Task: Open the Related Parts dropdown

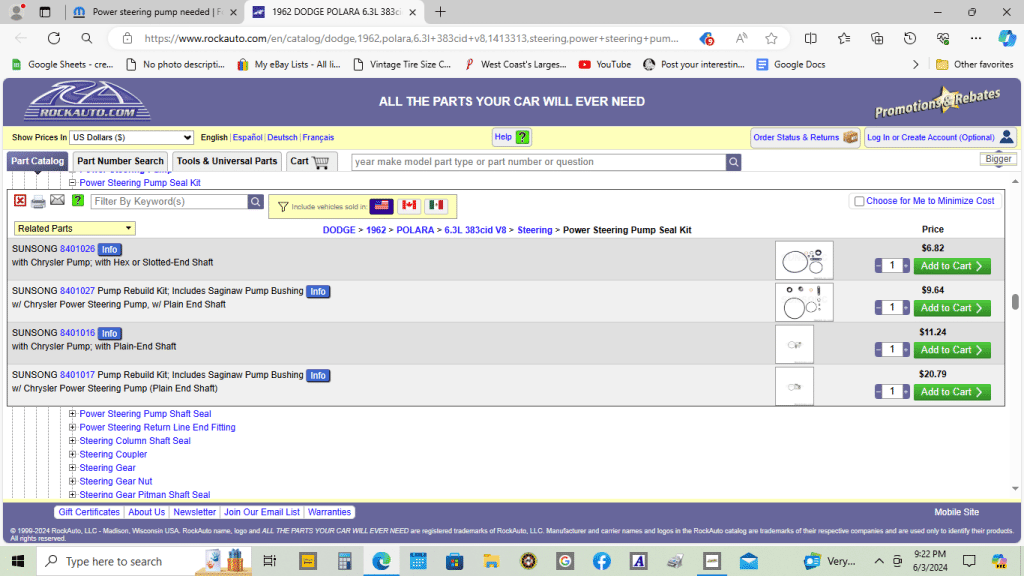Action: (74, 228)
